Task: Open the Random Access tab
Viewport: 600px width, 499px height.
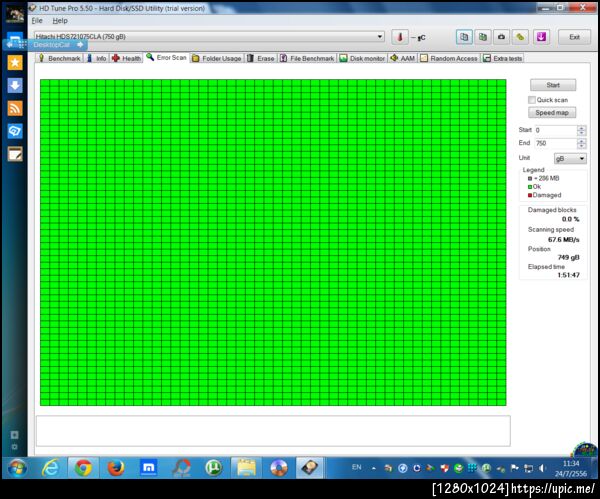Action: tap(449, 58)
